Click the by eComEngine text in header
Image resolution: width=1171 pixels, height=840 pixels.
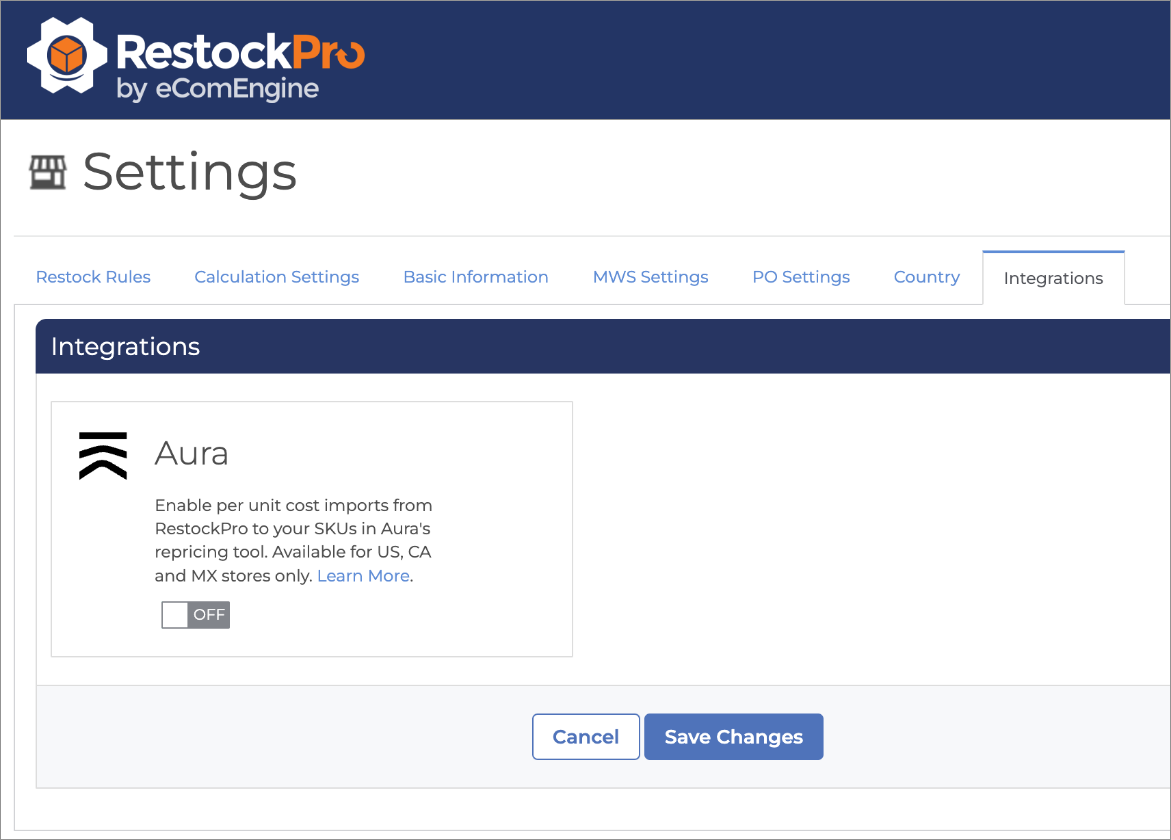[218, 89]
